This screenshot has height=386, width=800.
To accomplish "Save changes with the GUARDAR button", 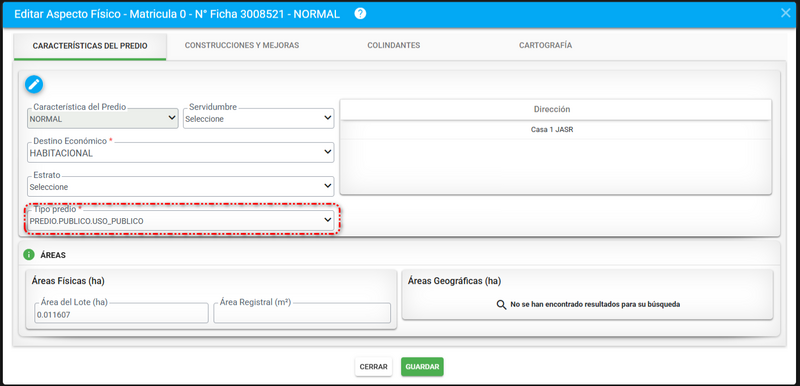I will tap(422, 367).
